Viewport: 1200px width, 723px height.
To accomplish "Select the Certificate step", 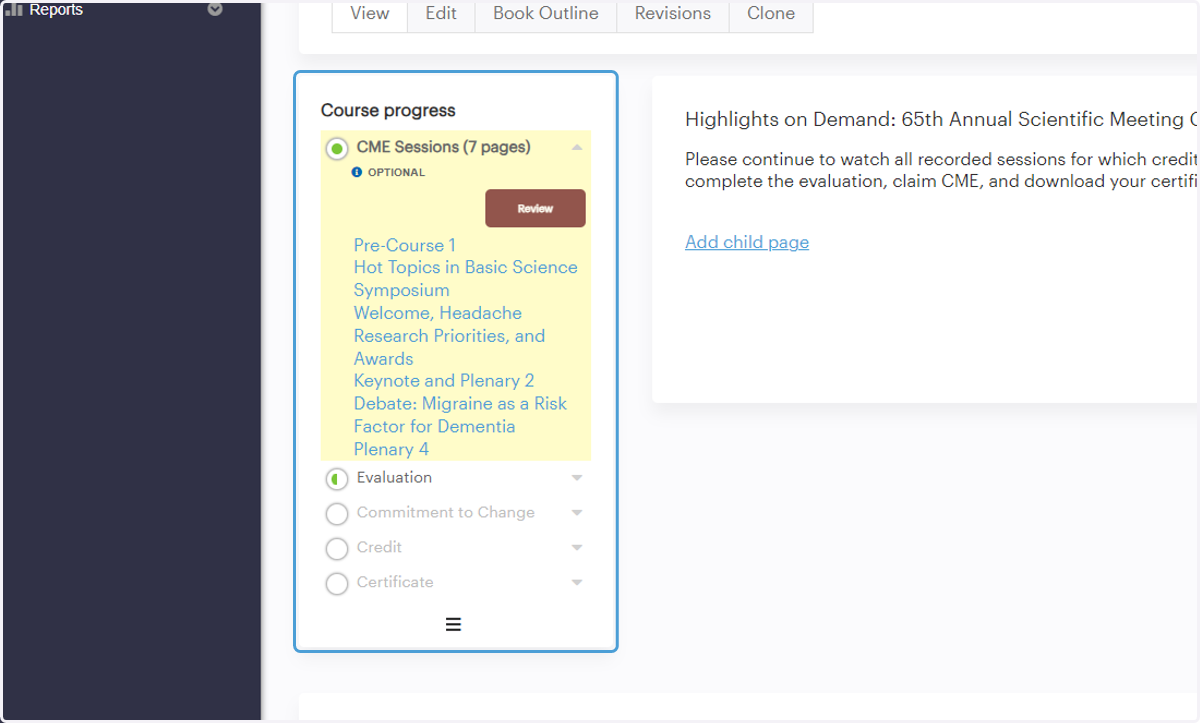I will [x=395, y=582].
